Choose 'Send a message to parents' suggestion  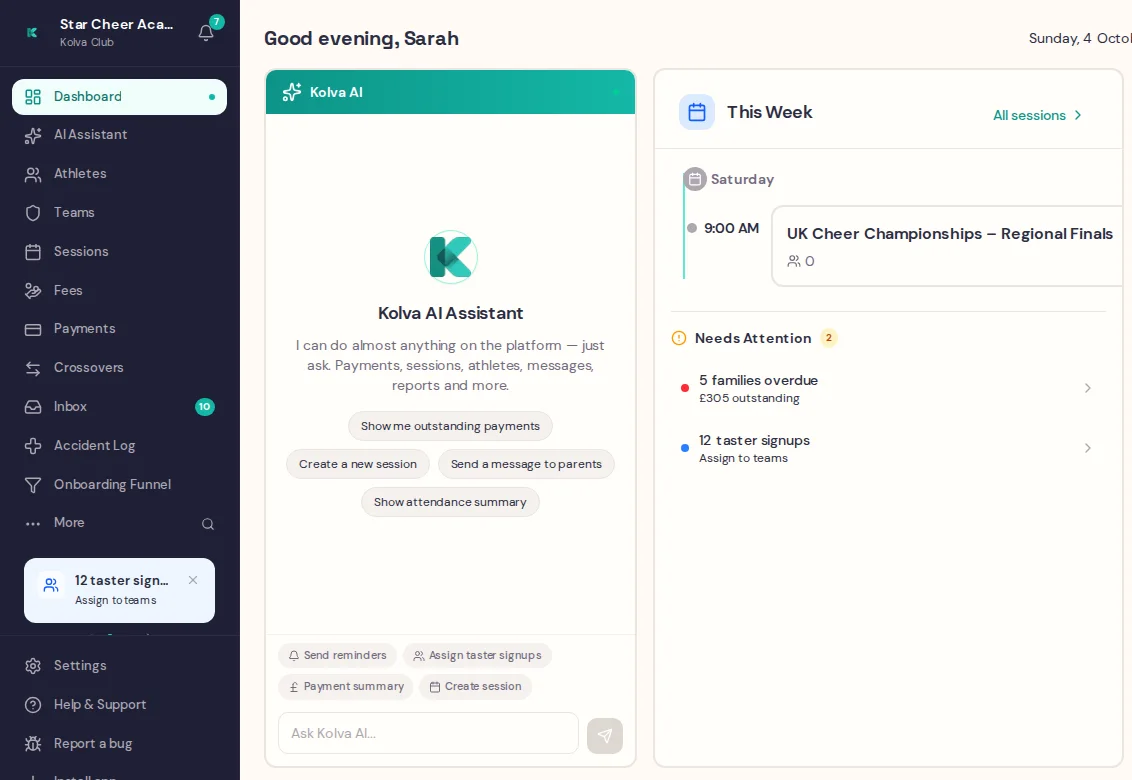[x=526, y=464]
